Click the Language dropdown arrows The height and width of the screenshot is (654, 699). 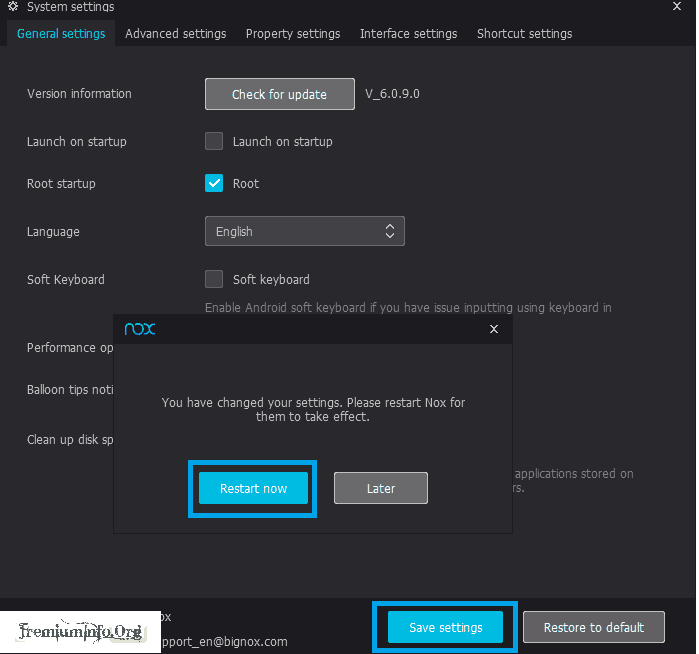390,231
